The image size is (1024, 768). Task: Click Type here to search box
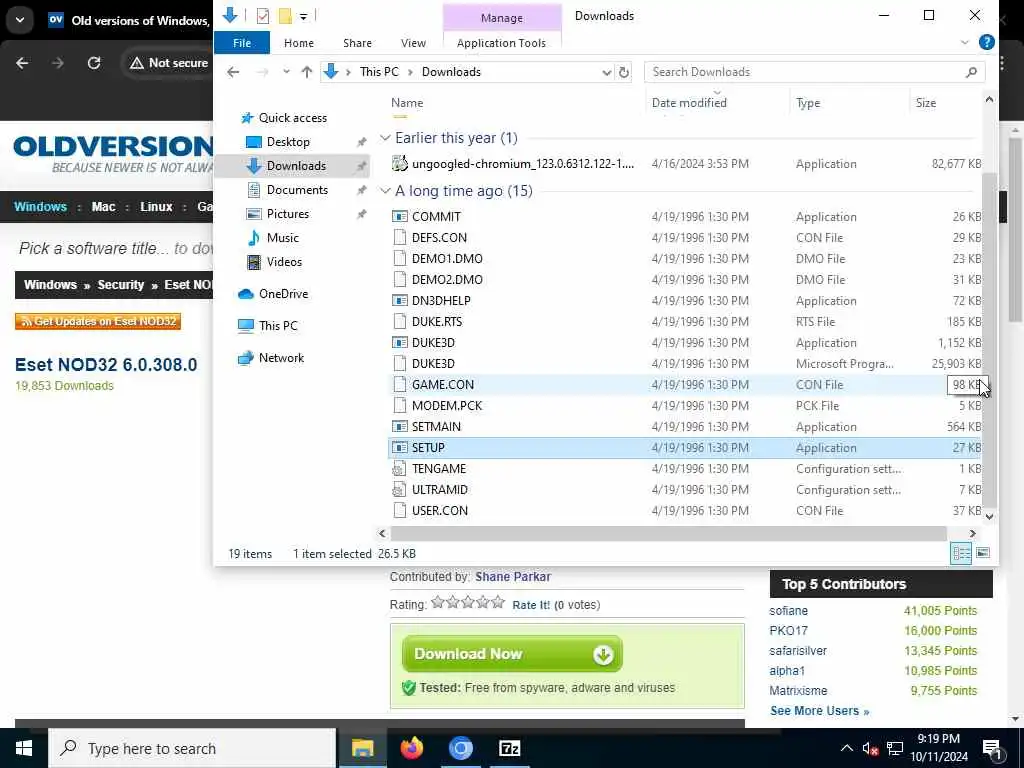pyautogui.click(x=193, y=748)
